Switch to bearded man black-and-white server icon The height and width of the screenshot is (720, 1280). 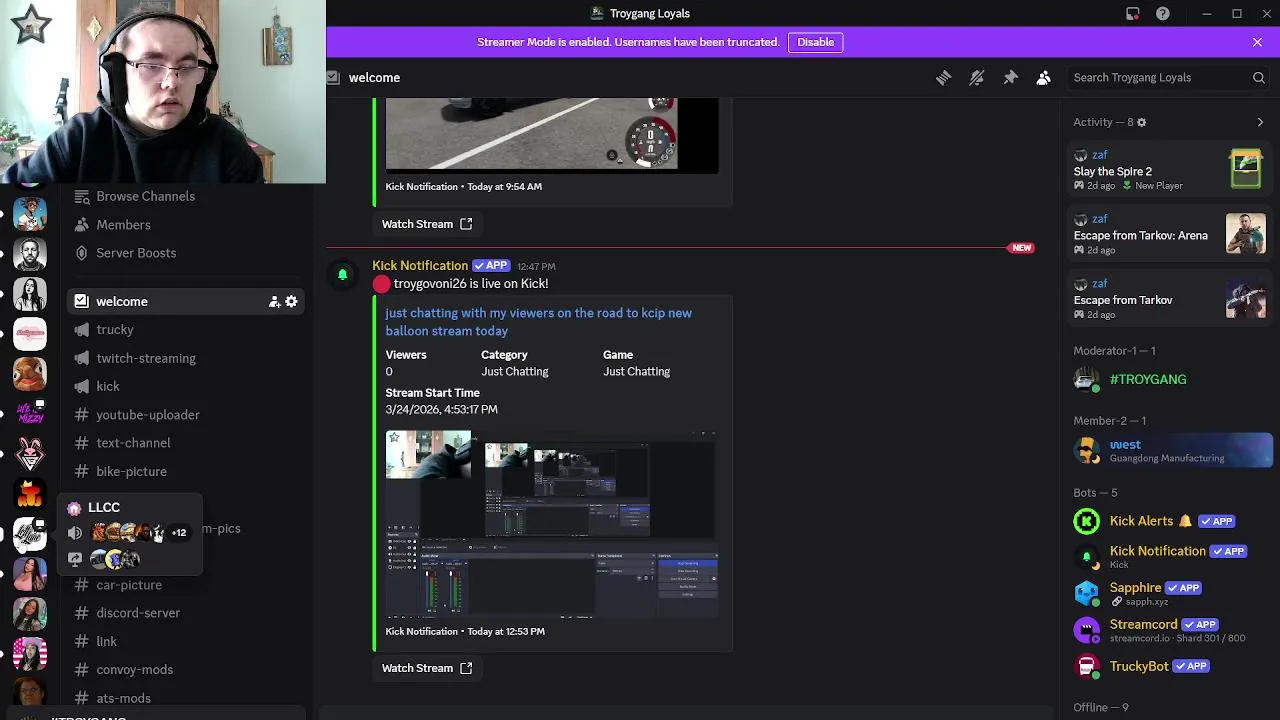tap(30, 253)
